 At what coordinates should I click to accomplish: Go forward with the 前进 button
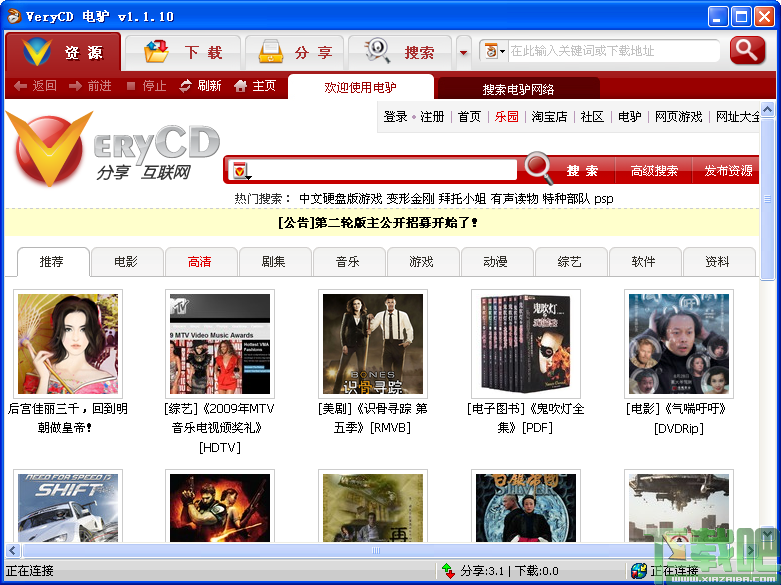tap(90, 86)
